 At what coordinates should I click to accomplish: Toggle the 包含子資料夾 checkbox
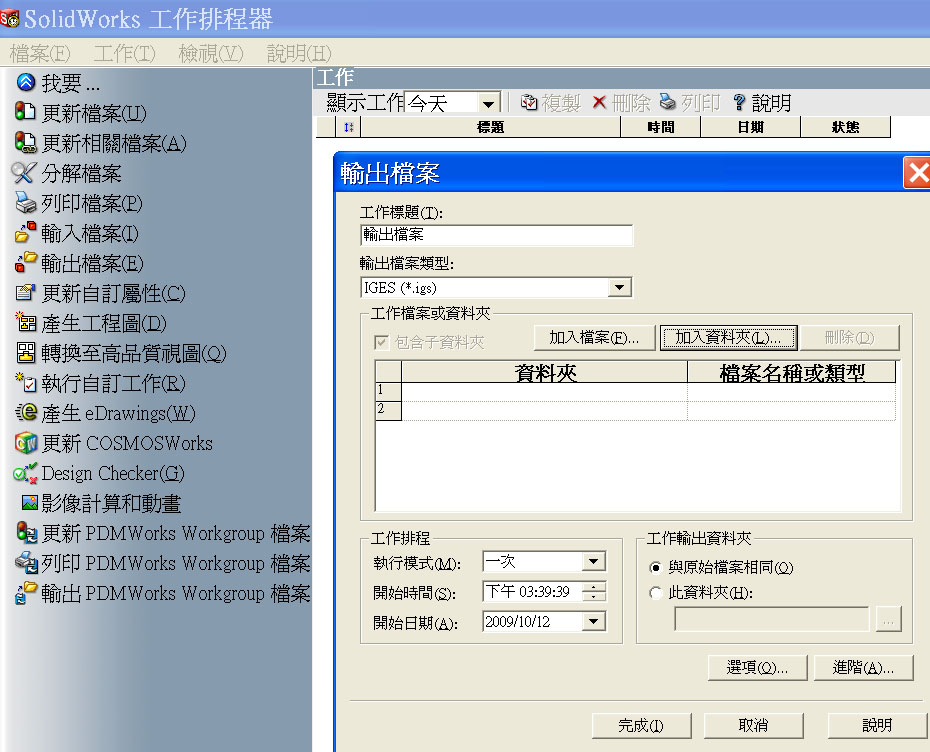coord(381,342)
